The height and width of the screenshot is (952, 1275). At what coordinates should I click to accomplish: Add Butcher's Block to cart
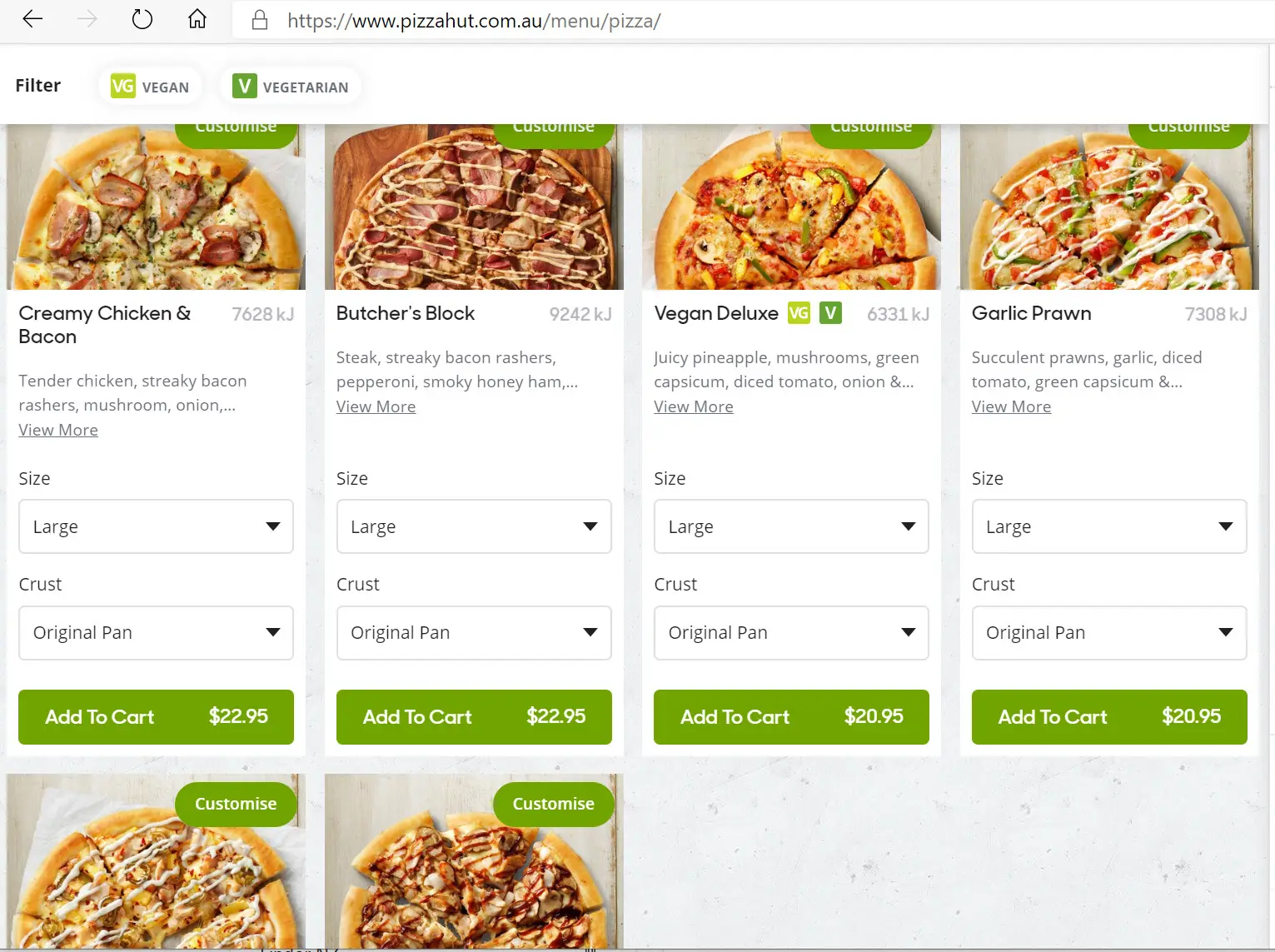(474, 717)
